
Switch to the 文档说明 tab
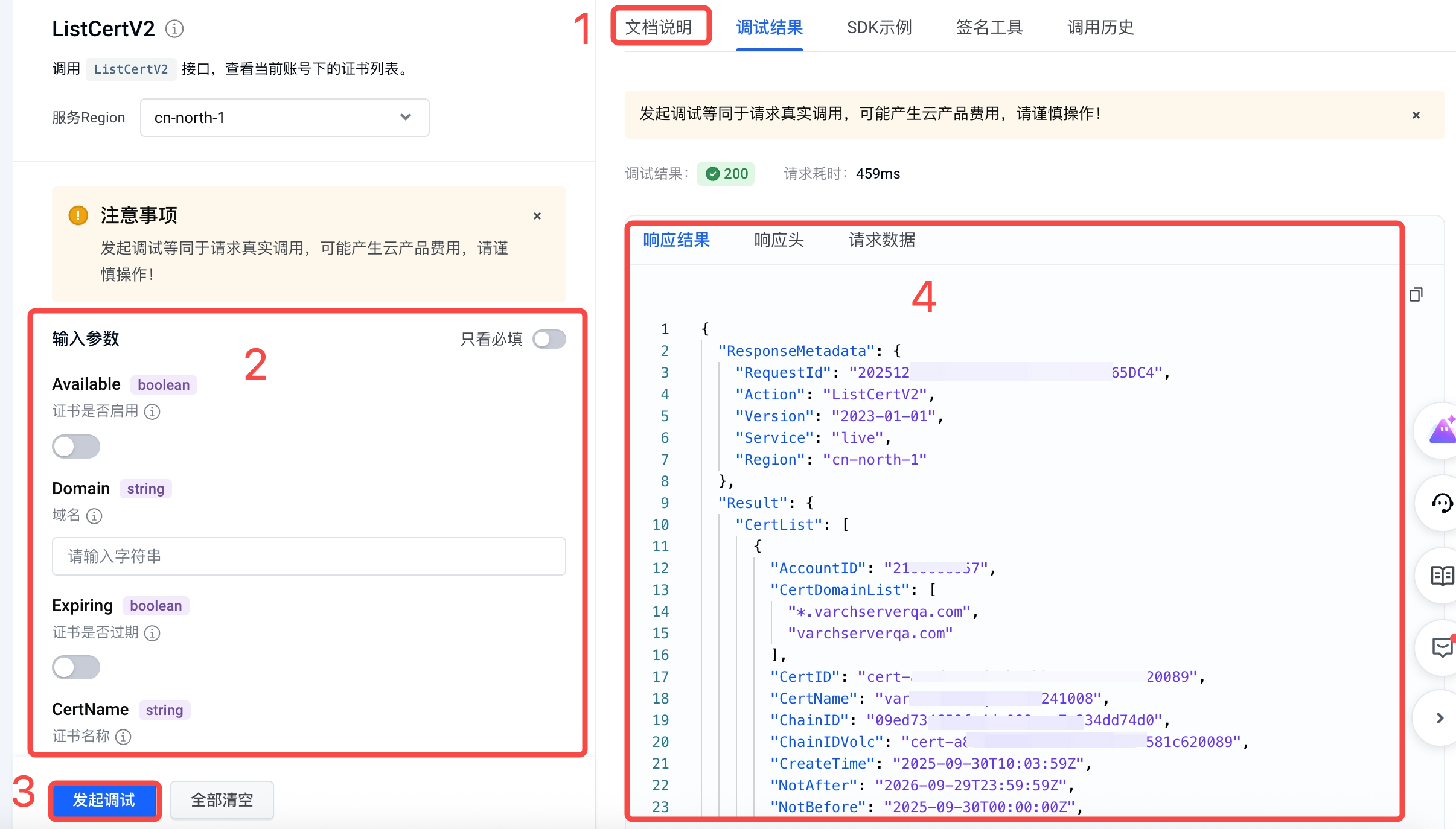point(659,27)
